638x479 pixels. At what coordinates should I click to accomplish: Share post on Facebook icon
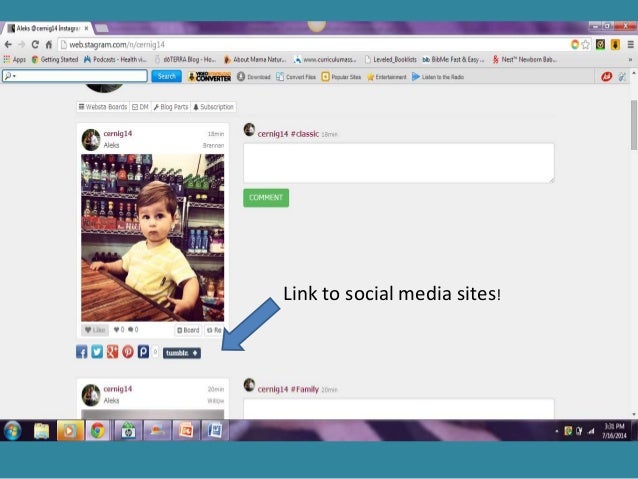pos(81,352)
